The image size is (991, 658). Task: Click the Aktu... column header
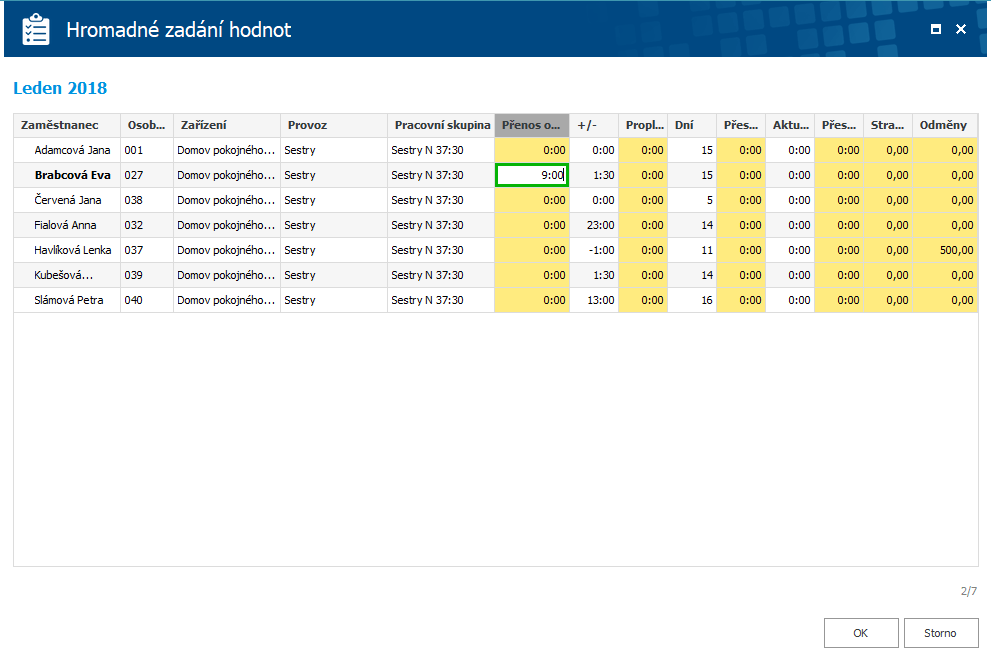coord(790,125)
